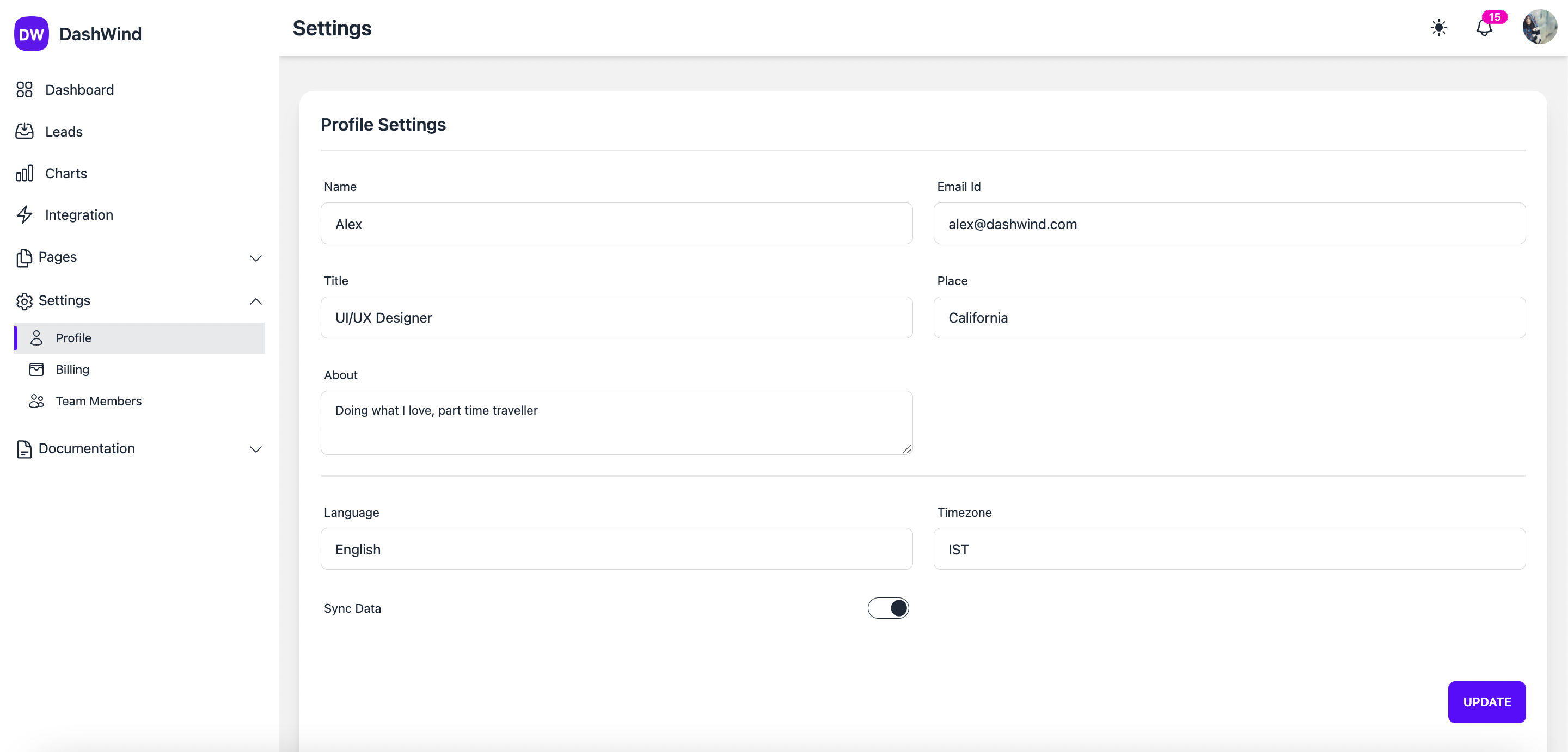Click the Name input field

click(x=616, y=222)
